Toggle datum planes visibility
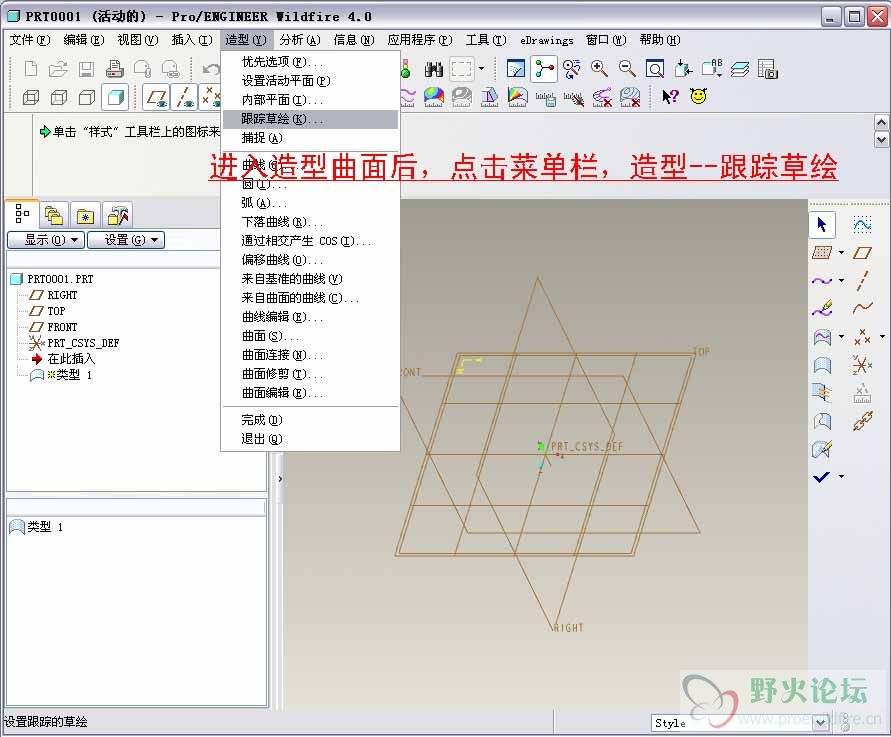The image size is (891, 737). pyautogui.click(x=156, y=97)
